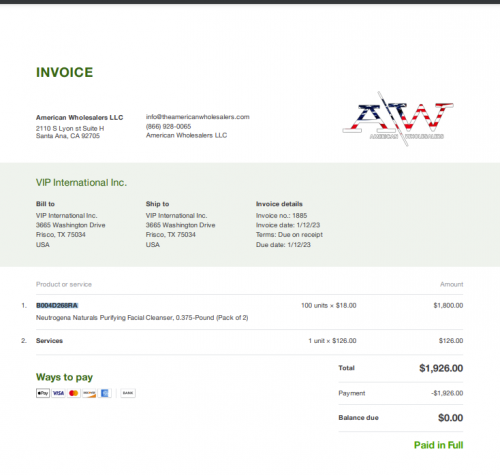The height and width of the screenshot is (475, 500).
Task: Click USA under the Ship to address
Action: pyautogui.click(x=153, y=244)
